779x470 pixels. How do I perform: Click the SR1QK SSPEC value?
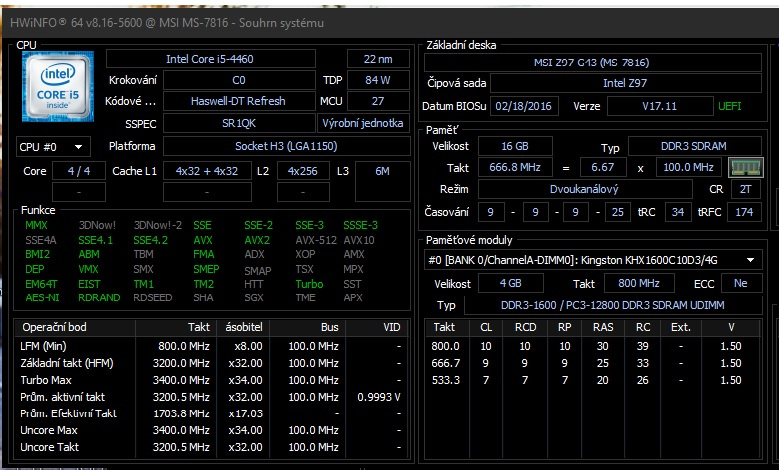(x=238, y=123)
